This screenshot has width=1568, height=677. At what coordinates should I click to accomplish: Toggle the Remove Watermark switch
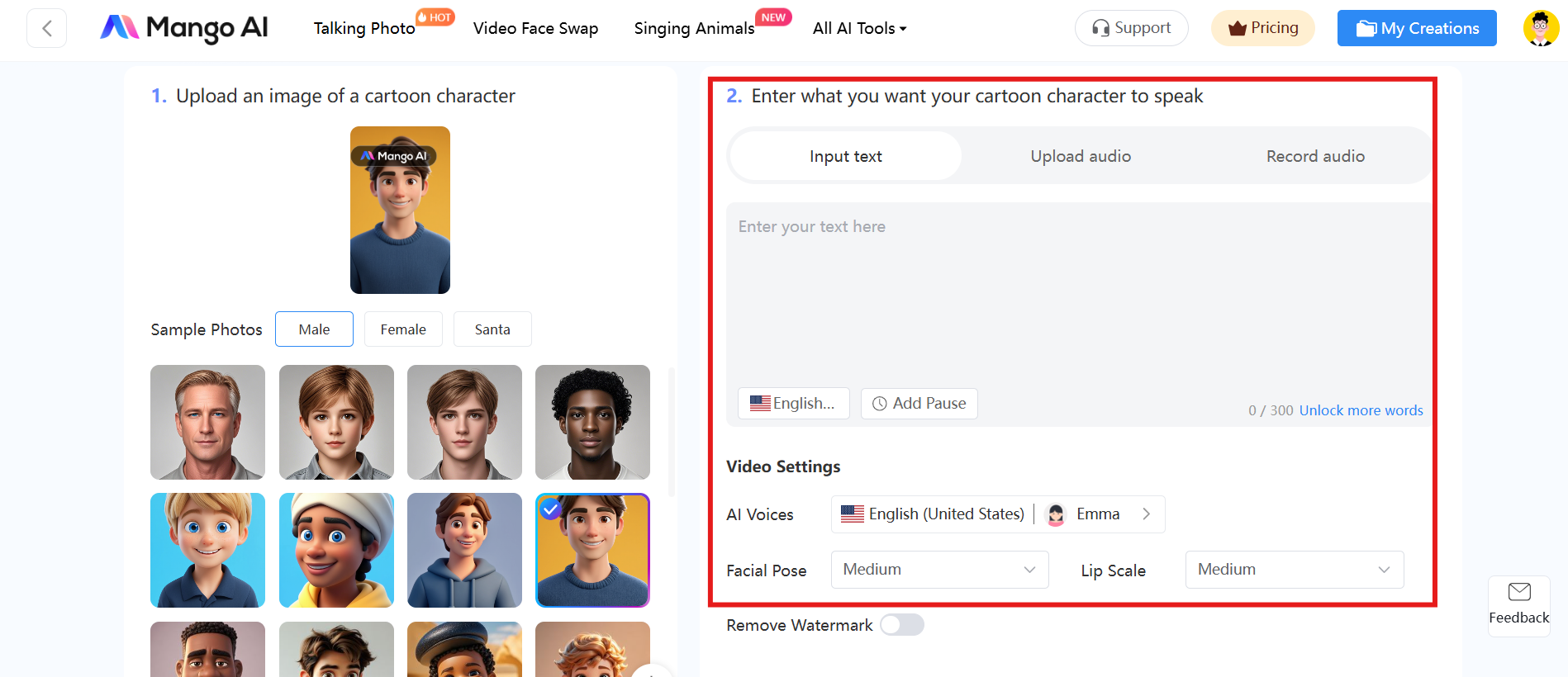coord(901,625)
